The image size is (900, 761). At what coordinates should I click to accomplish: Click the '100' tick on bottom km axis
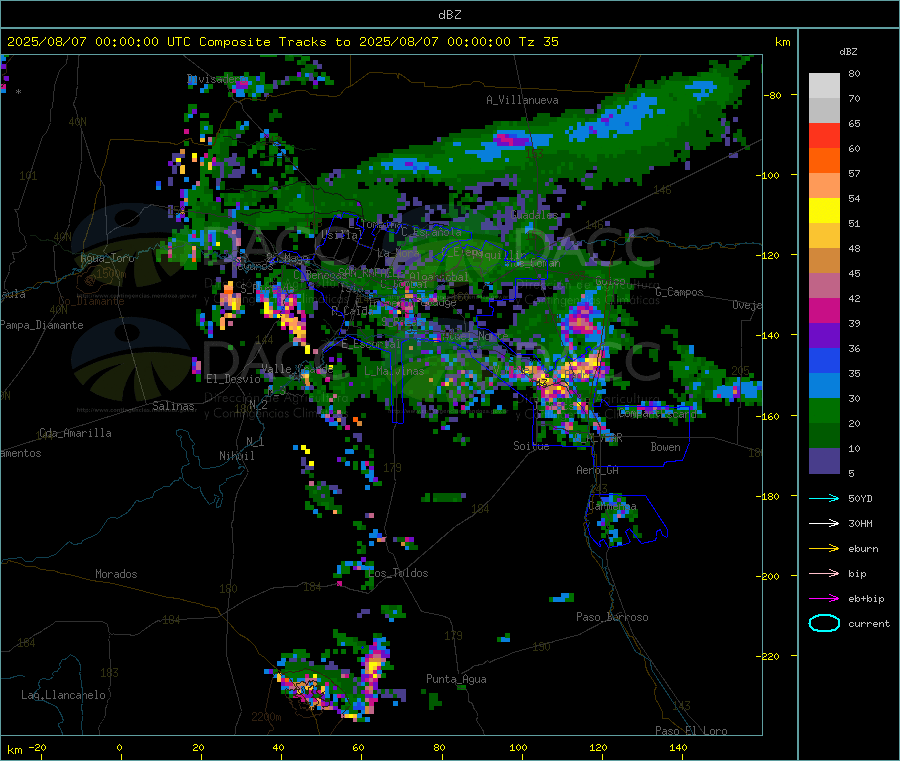click(518, 747)
